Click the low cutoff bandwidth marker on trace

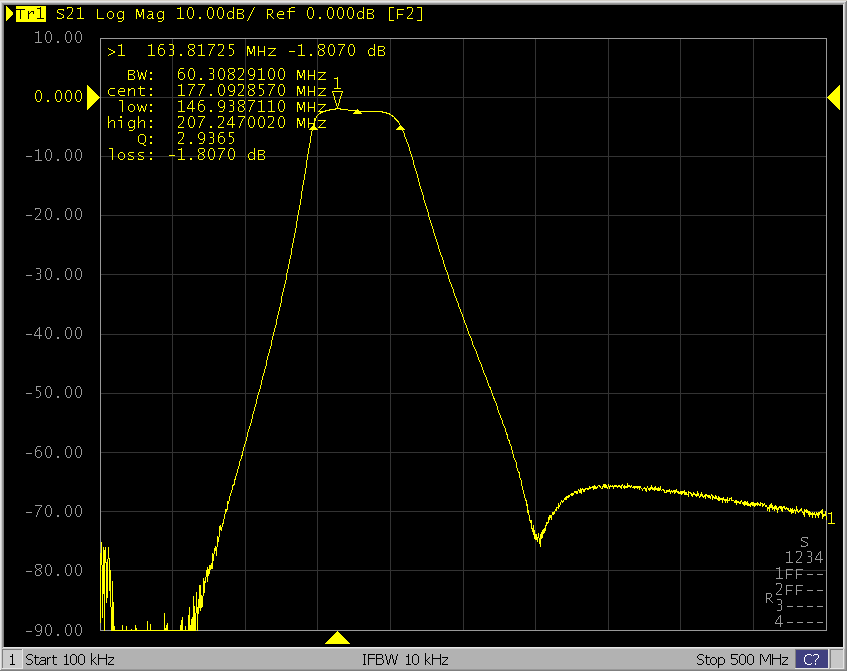click(x=313, y=127)
